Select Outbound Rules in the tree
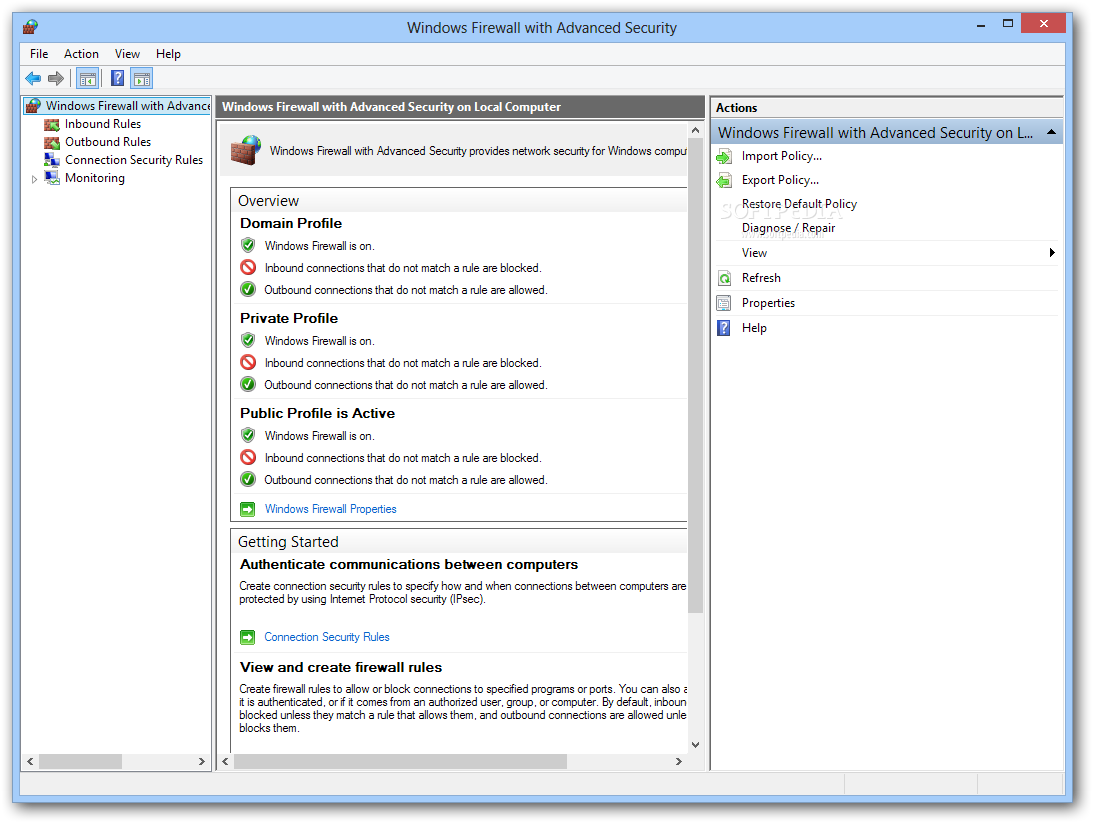Screen dimensions: 1093x823 (108, 142)
